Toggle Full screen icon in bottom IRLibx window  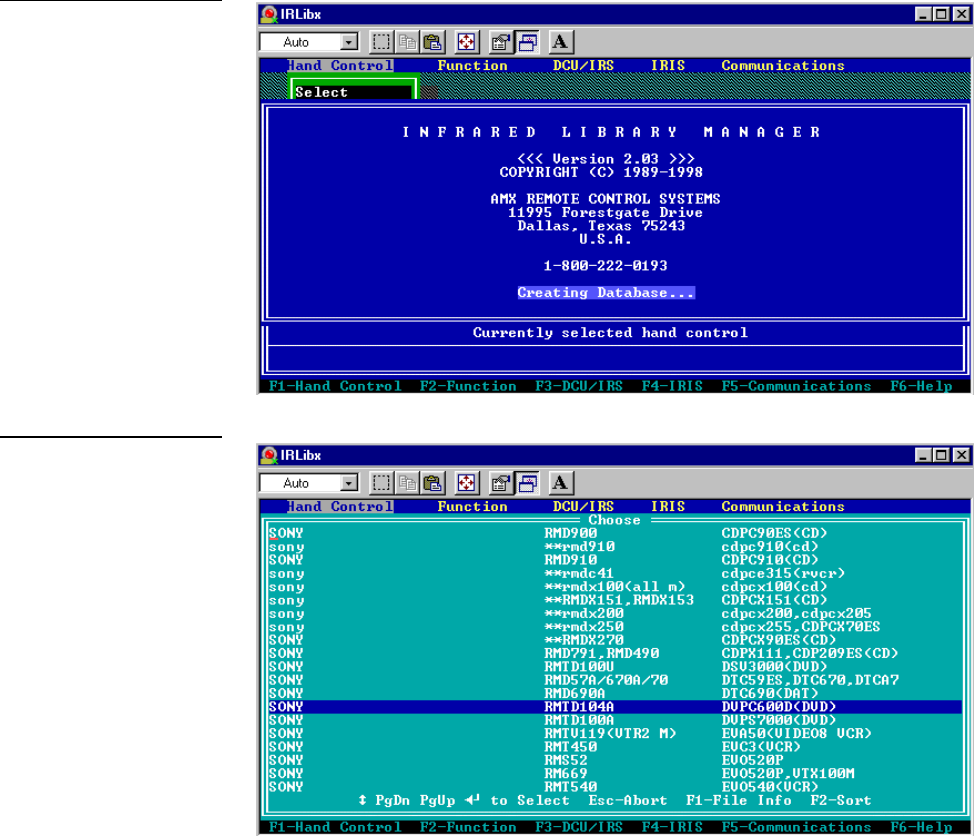pyautogui.click(x=466, y=483)
